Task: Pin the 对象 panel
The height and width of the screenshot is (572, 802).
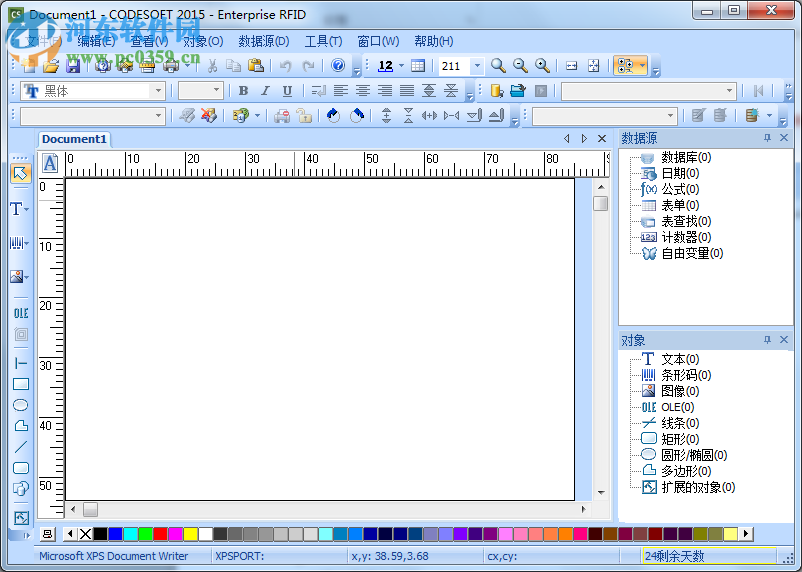Action: point(767,340)
